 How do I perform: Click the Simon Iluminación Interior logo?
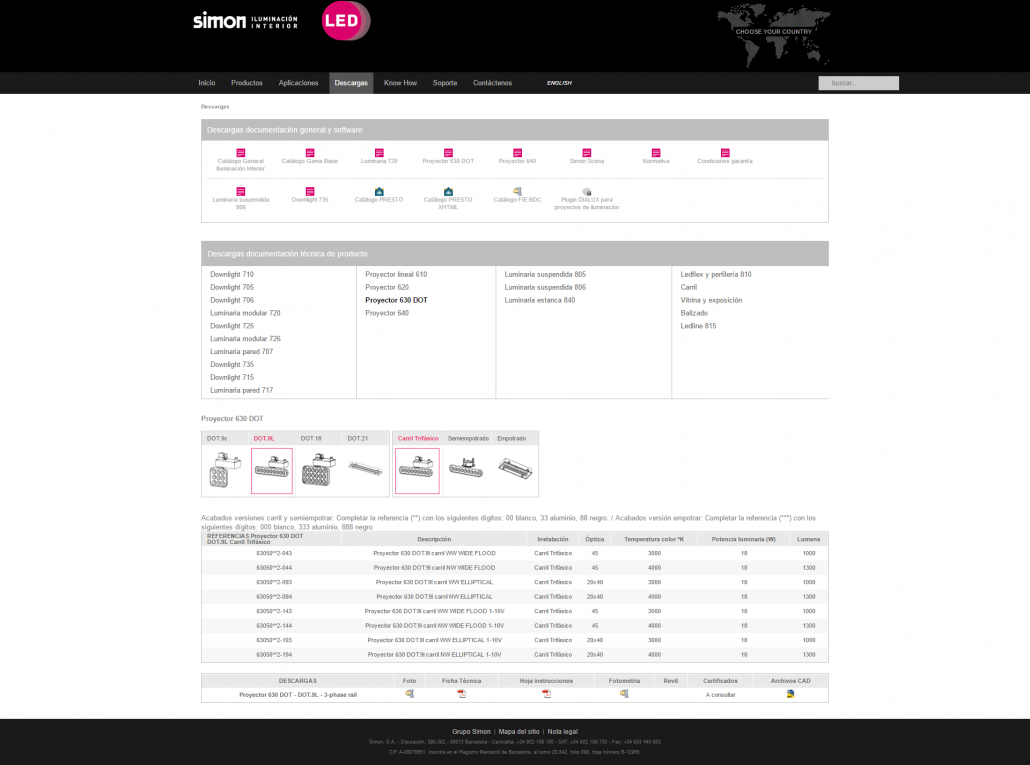coord(245,20)
